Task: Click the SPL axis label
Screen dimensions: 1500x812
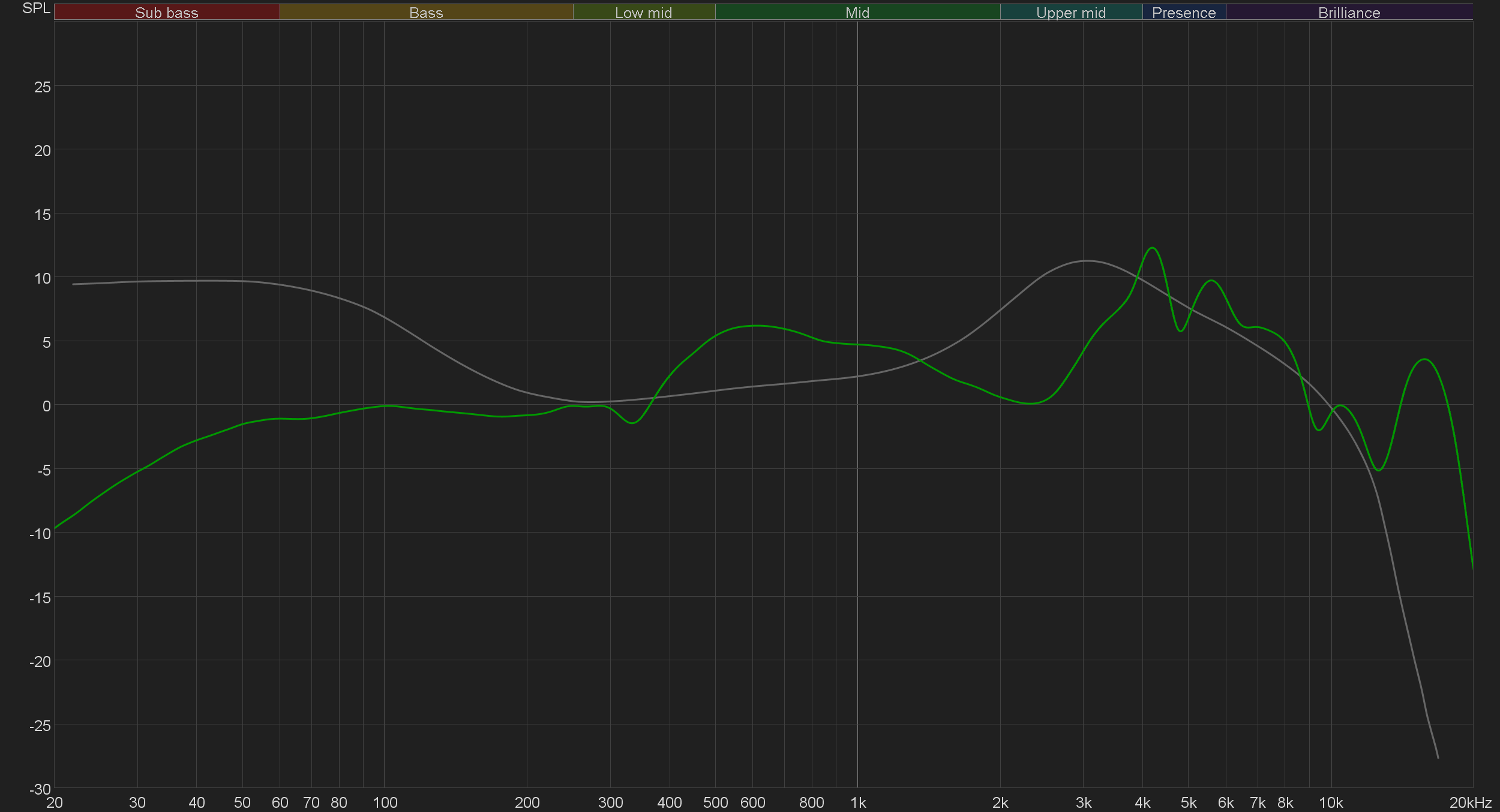Action: [x=36, y=8]
